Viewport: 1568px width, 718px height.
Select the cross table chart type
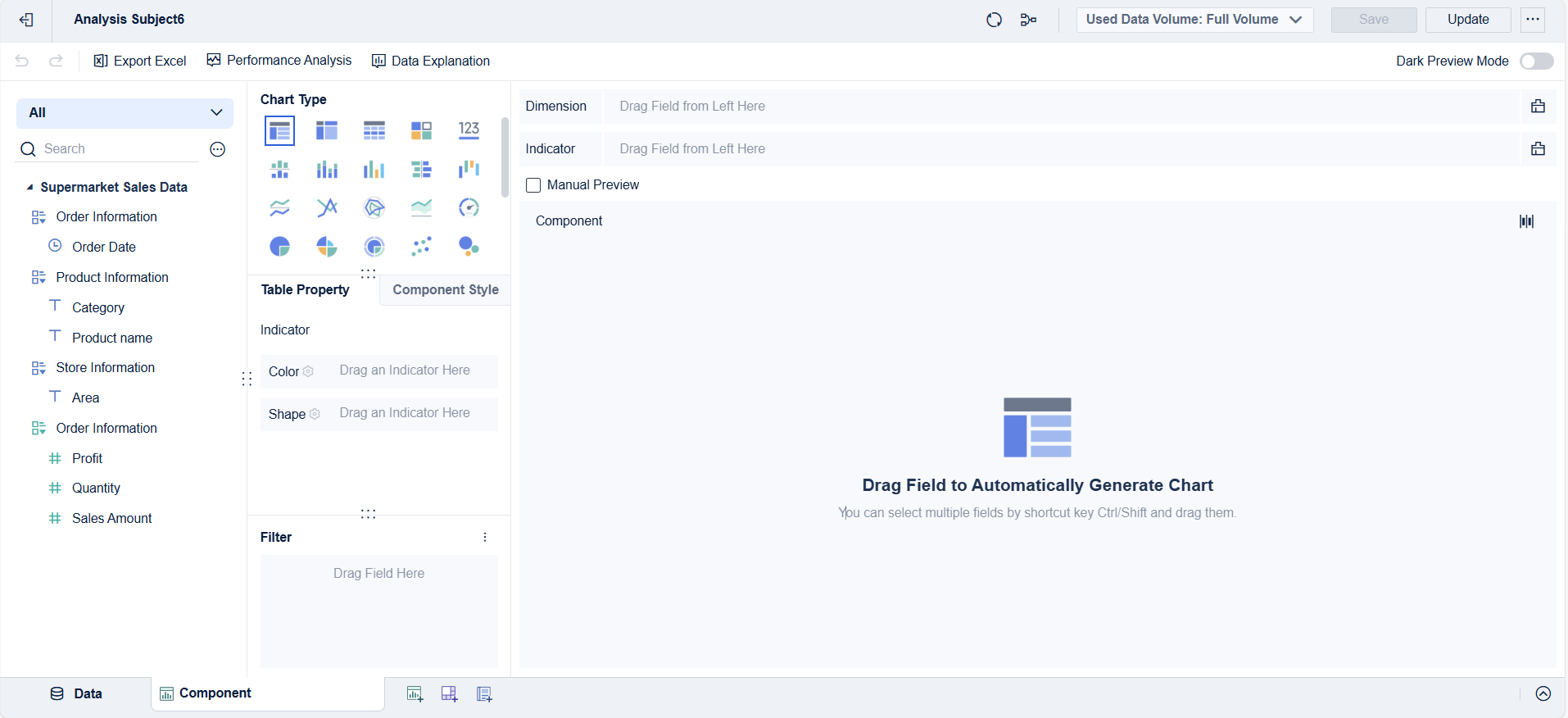327,130
